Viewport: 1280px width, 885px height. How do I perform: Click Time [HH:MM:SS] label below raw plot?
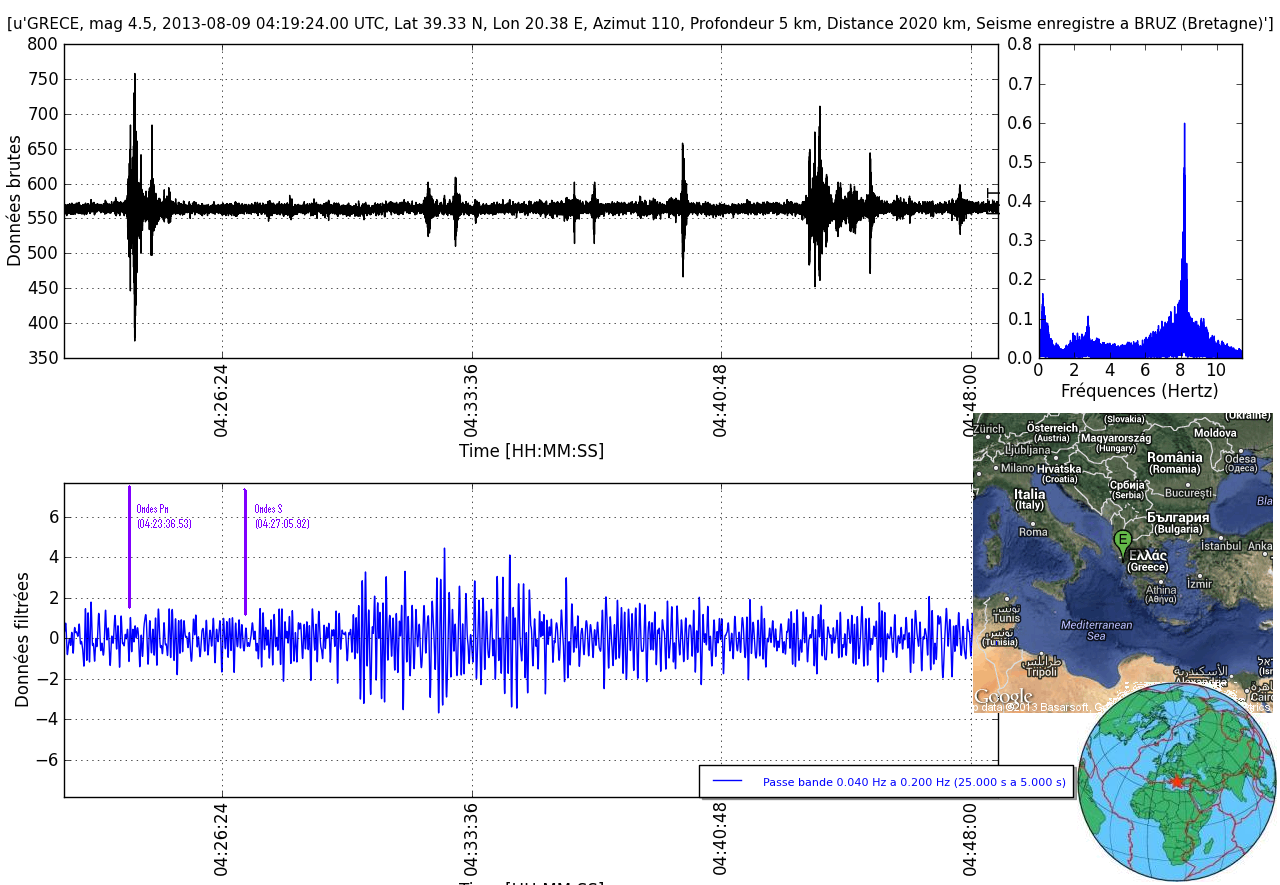pyautogui.click(x=531, y=451)
